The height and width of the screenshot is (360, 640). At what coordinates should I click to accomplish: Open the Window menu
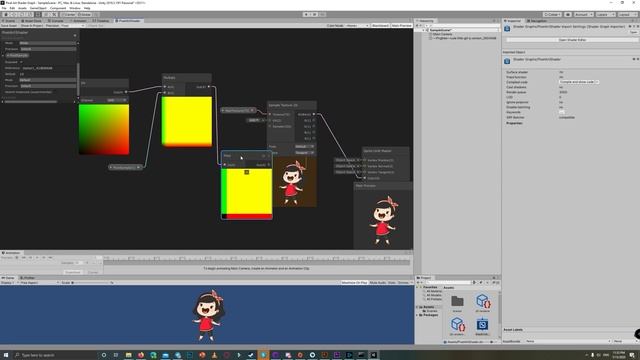coord(75,8)
